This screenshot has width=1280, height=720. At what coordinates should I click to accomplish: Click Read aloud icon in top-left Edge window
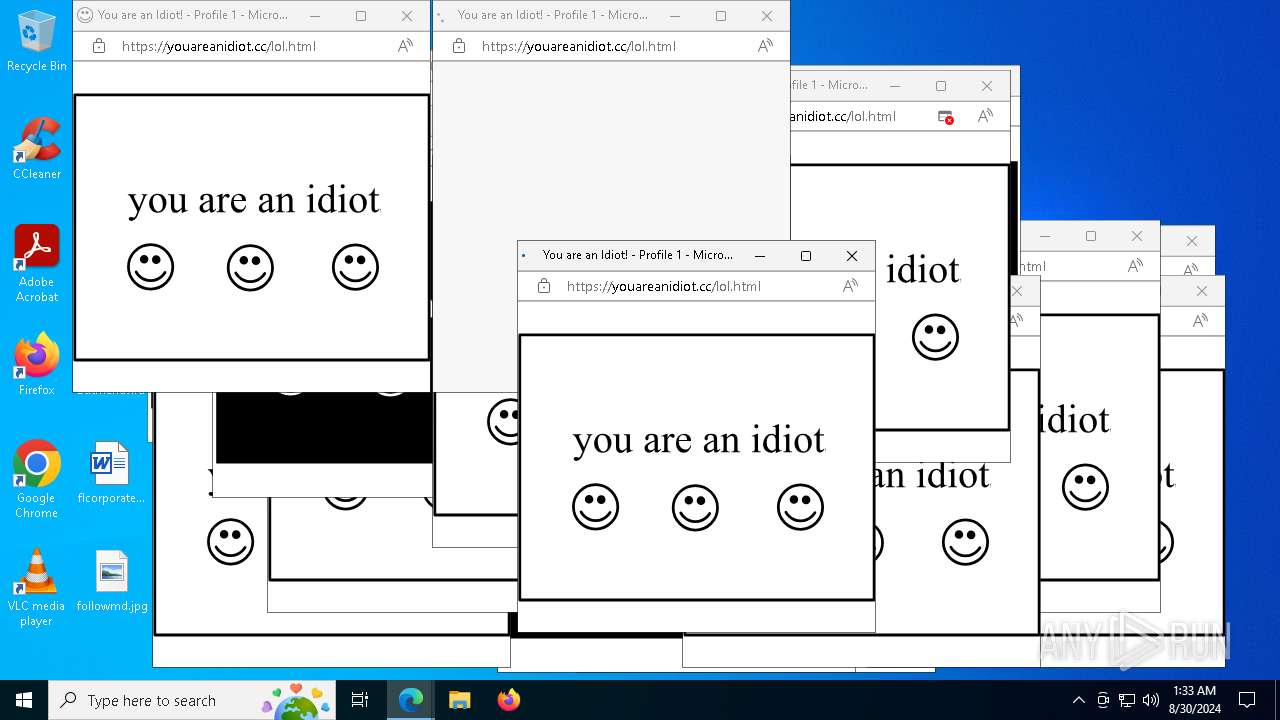405,46
